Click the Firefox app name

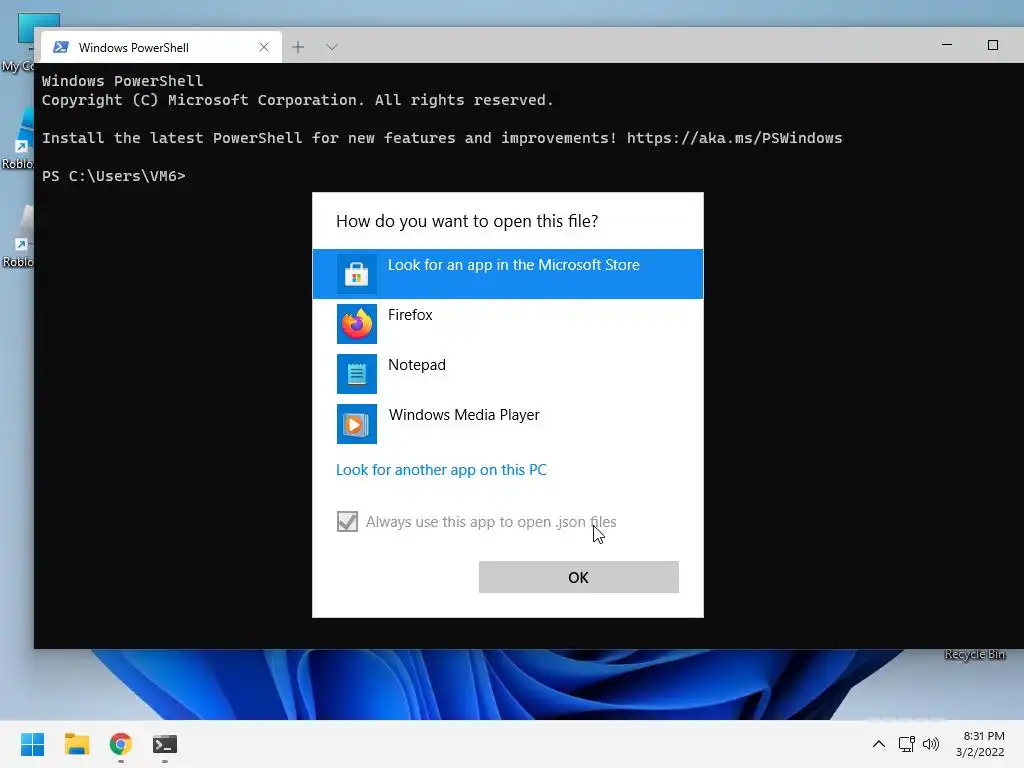[410, 315]
